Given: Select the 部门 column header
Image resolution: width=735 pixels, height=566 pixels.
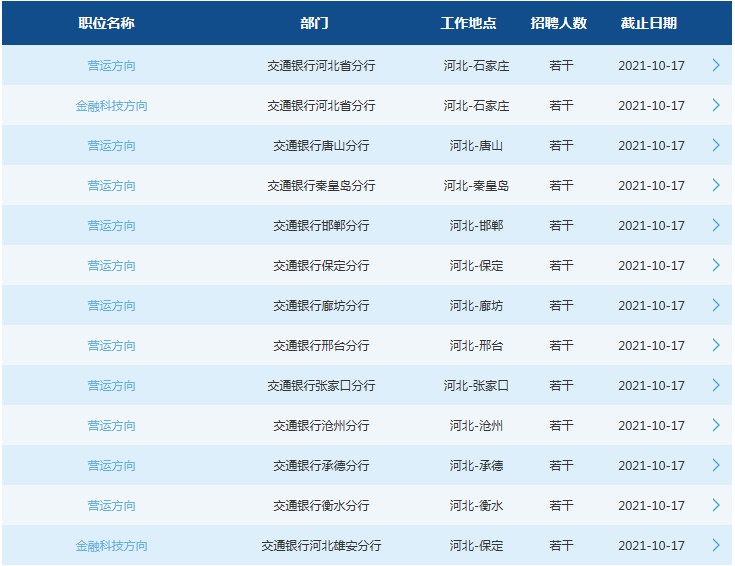Looking at the screenshot, I should 314,23.
